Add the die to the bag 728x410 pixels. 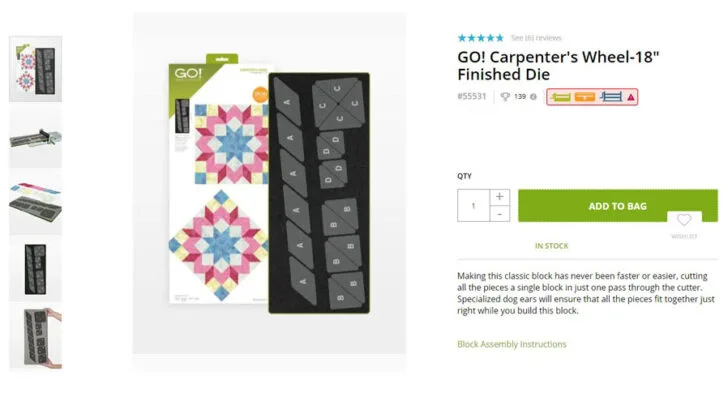618,206
